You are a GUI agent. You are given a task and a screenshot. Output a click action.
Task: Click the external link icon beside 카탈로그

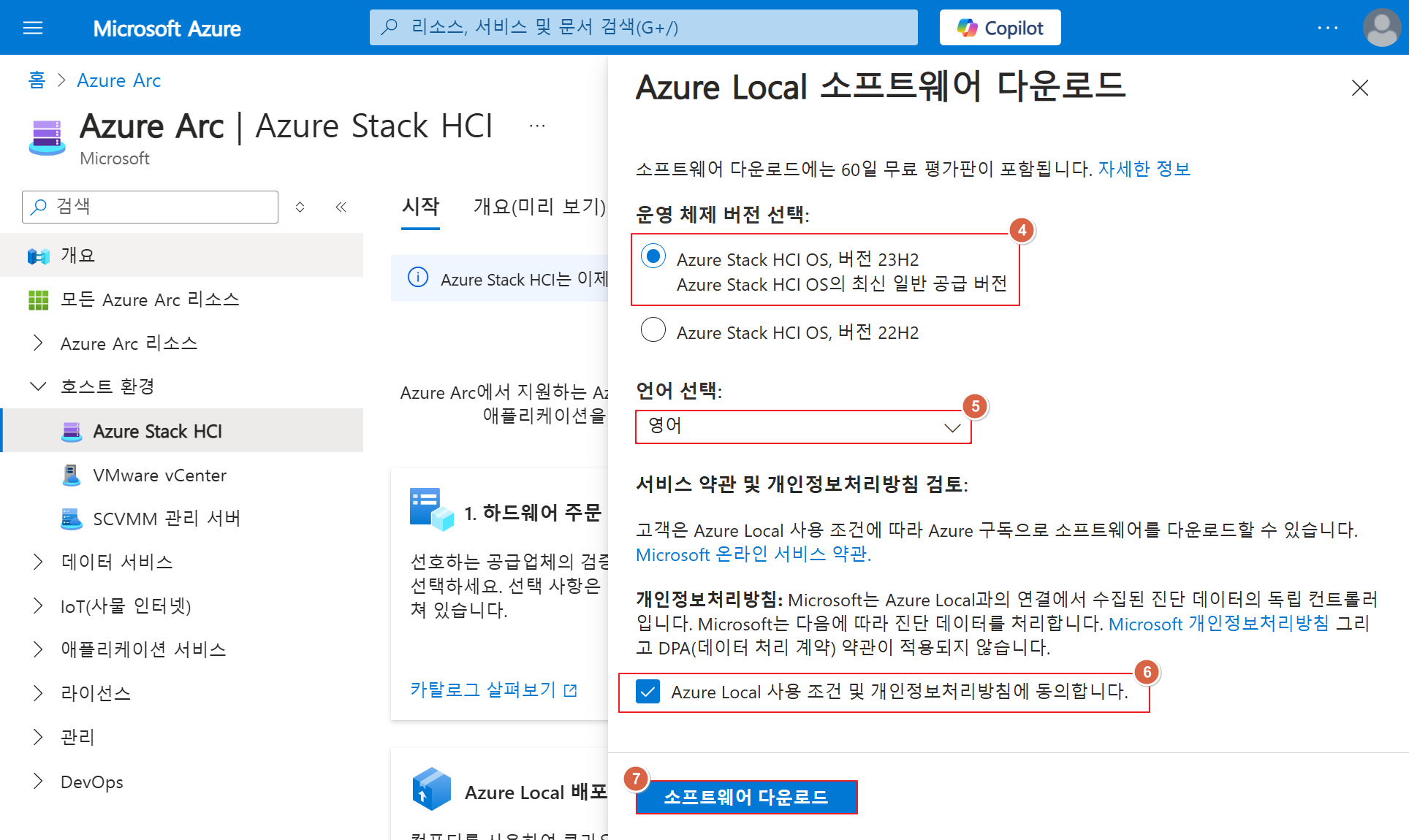tap(571, 690)
